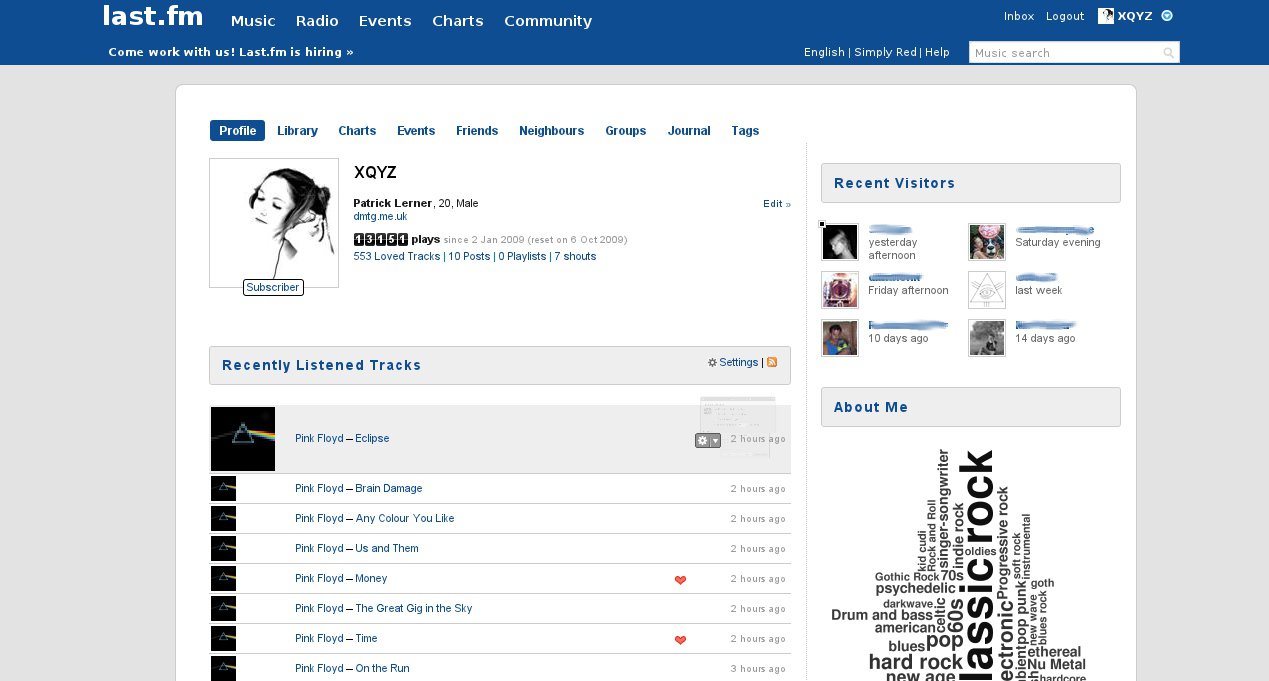Screen dimensions: 1269x681
Task: Open the large Eclipse album artwork
Action: 243,439
